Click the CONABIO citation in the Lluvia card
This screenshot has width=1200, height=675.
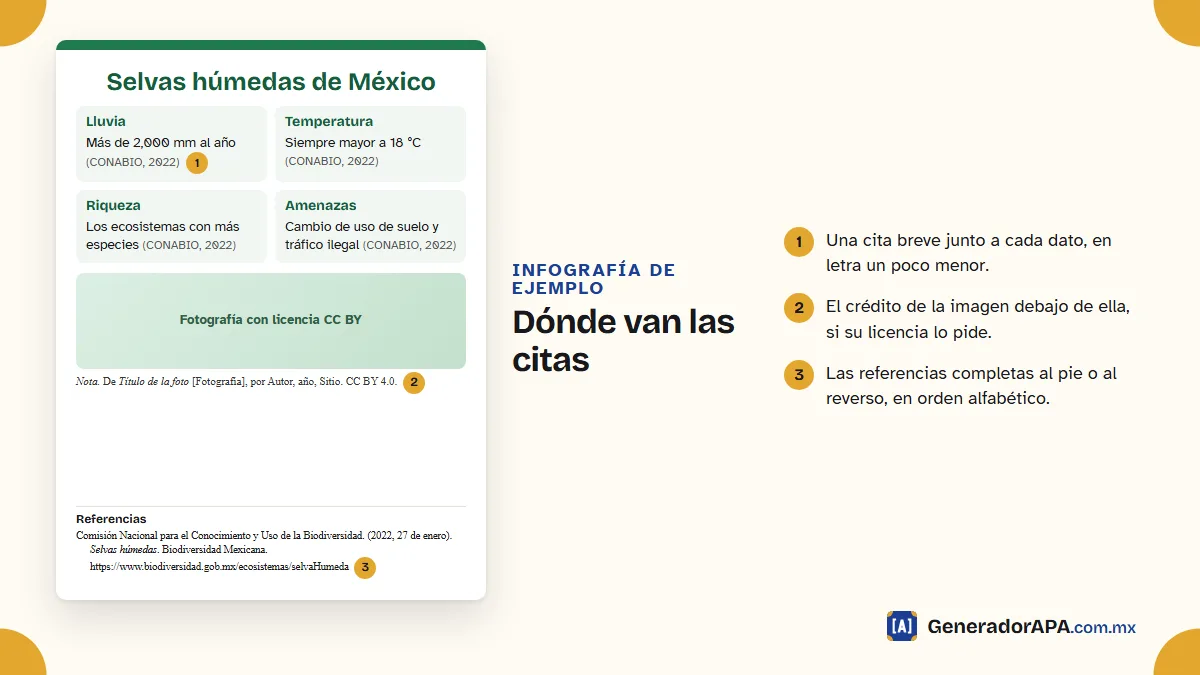[x=133, y=162]
